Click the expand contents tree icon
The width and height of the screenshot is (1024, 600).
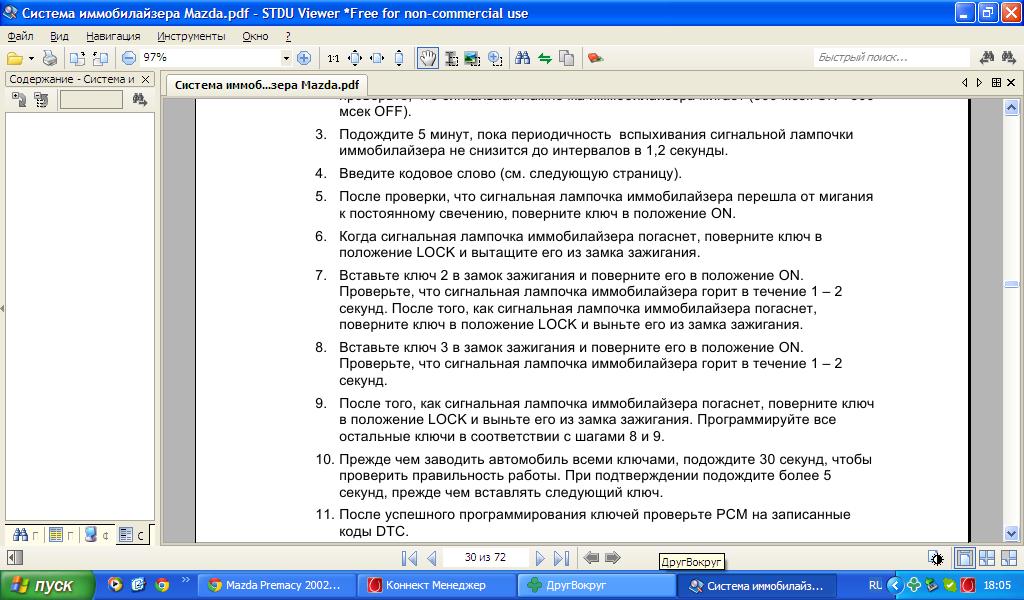tap(19, 100)
